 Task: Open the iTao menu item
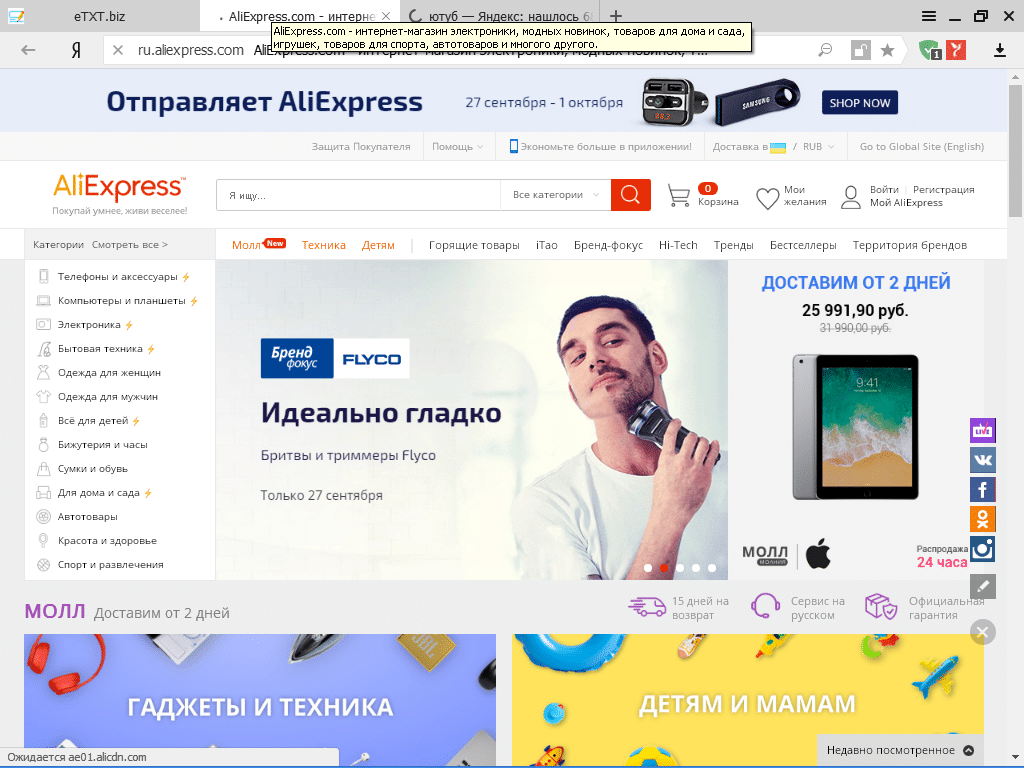547,245
